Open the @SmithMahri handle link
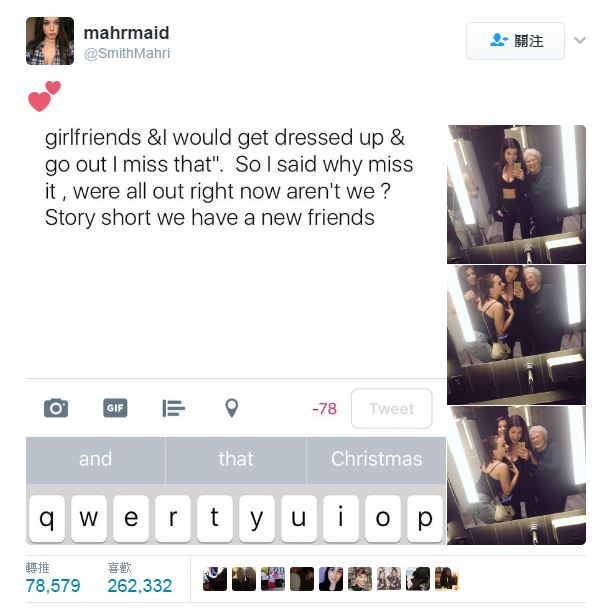The height and width of the screenshot is (611, 606). click(127, 53)
